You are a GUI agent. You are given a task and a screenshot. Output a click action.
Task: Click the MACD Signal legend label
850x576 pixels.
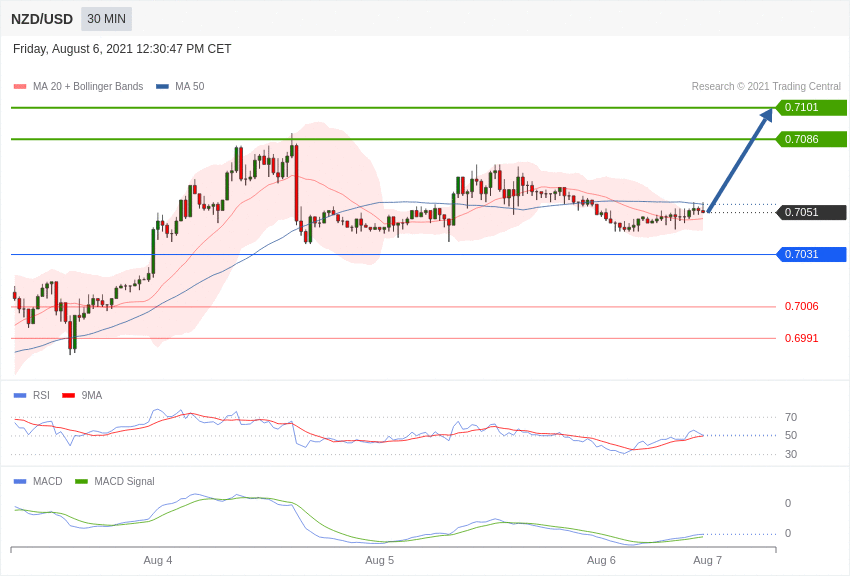coord(124,481)
